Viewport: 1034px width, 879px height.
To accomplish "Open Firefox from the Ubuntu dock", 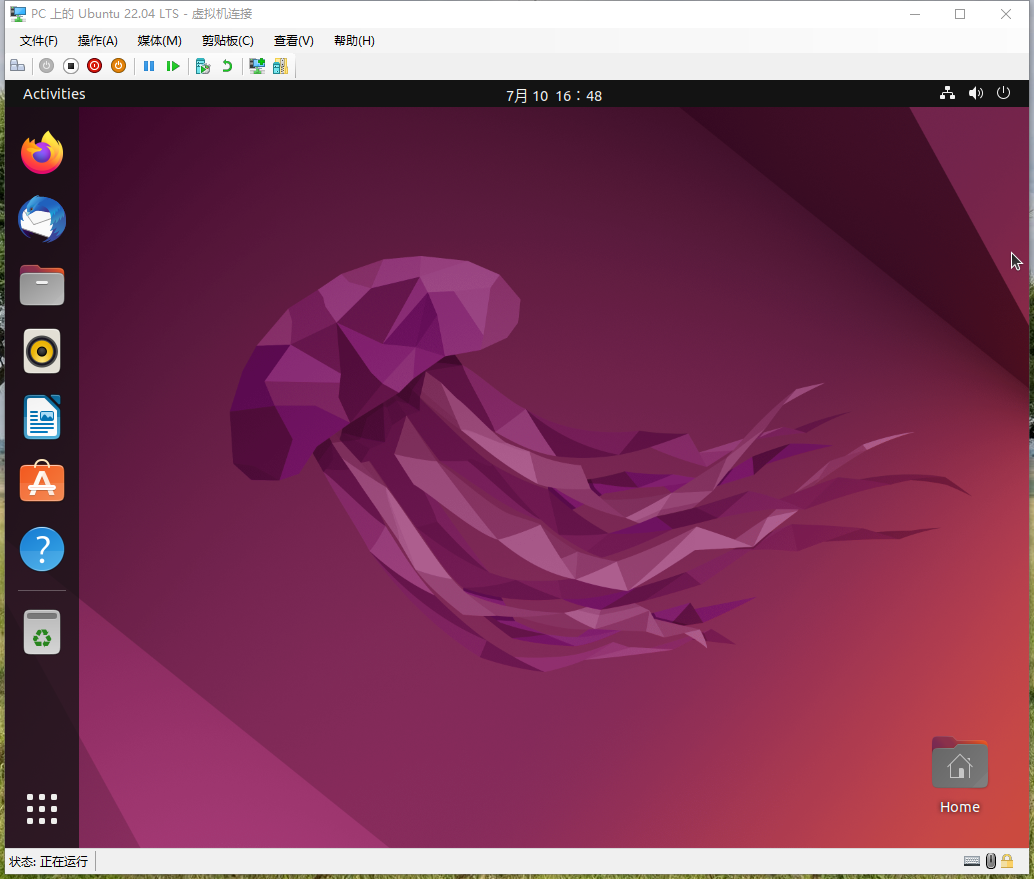I will (42, 154).
